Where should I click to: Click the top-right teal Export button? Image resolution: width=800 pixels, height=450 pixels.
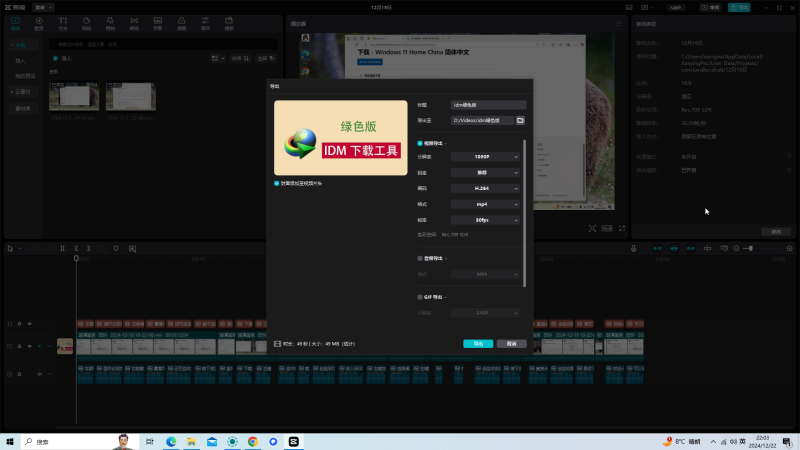point(739,8)
